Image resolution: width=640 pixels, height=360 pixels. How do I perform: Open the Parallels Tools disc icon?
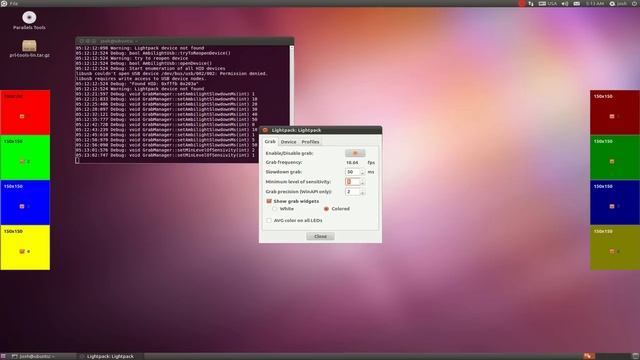tap(29, 18)
